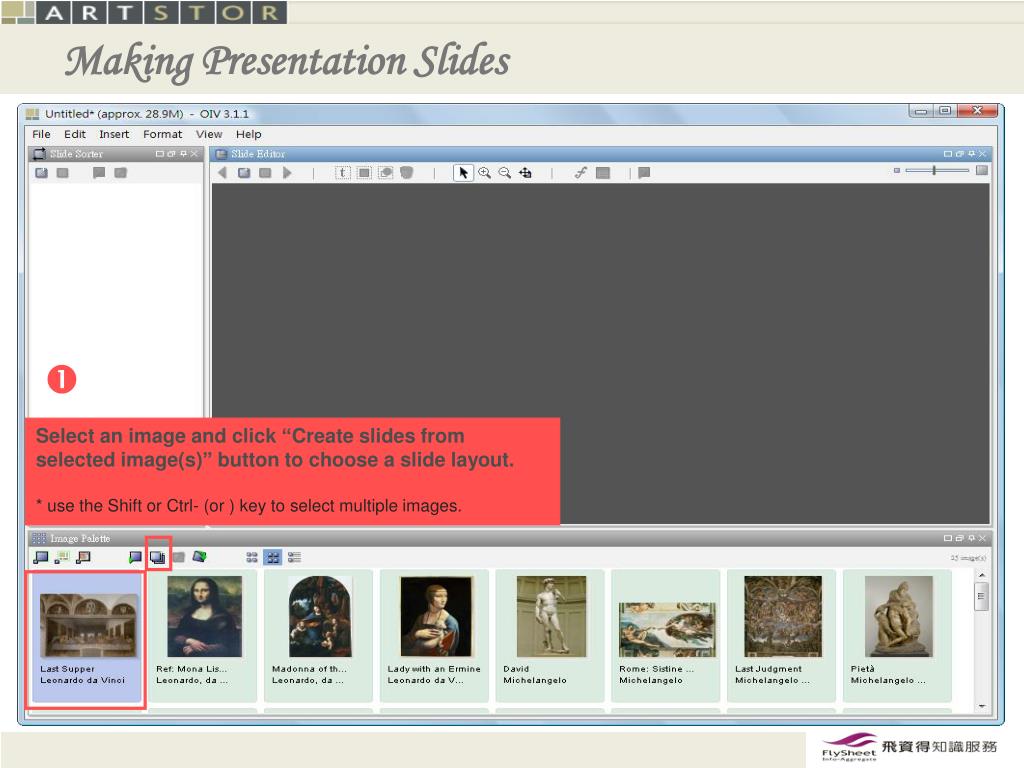The height and width of the screenshot is (768, 1024).
Task: Open the Help menu
Action: click(249, 134)
